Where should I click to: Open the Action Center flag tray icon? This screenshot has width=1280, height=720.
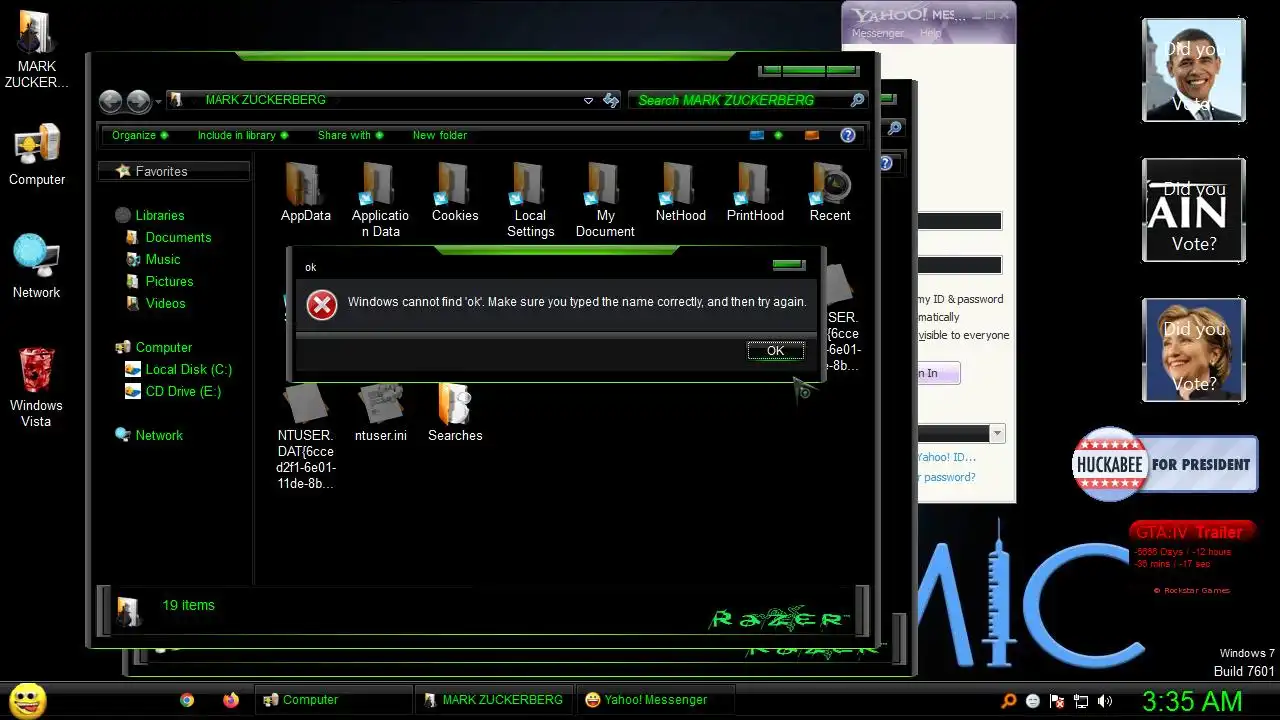pos(1057,701)
